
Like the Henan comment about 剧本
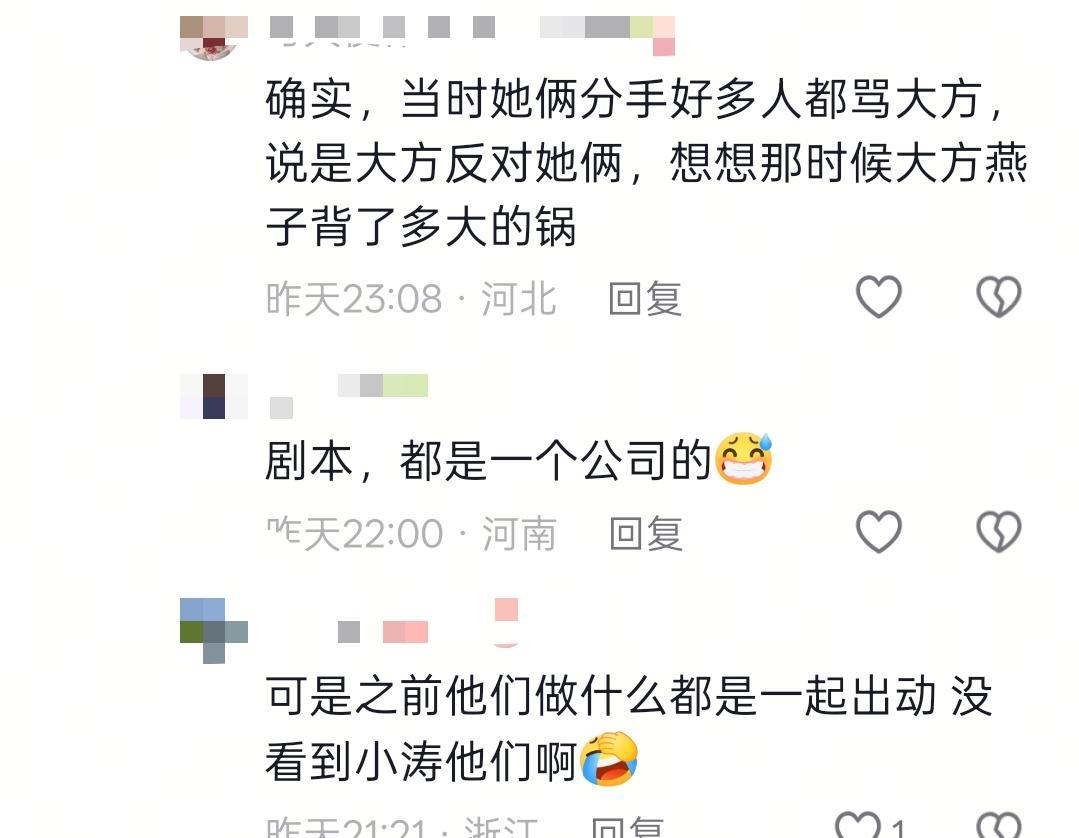pyautogui.click(x=879, y=532)
